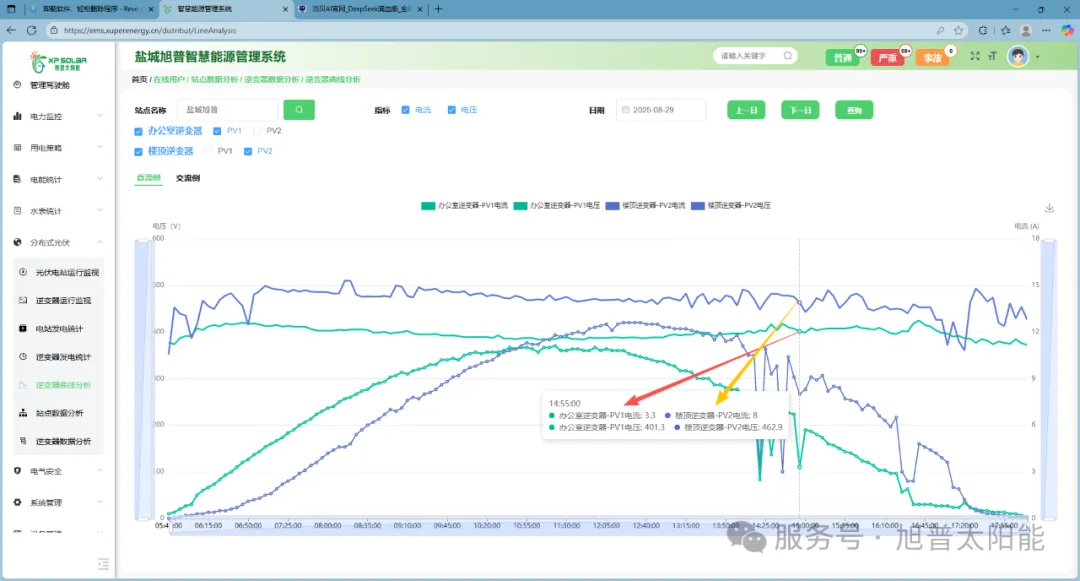The width and height of the screenshot is (1080, 581).
Task: Open 站点数据分析 in the sidebar
Action: point(62,412)
